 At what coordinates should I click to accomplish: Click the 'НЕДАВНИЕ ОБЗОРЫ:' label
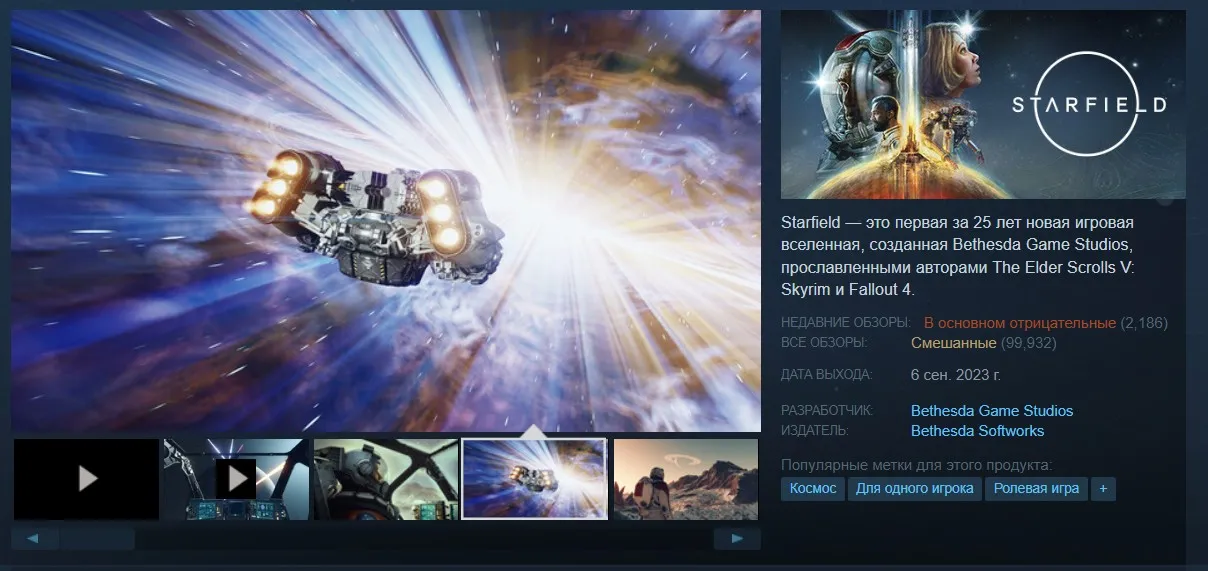tap(845, 323)
